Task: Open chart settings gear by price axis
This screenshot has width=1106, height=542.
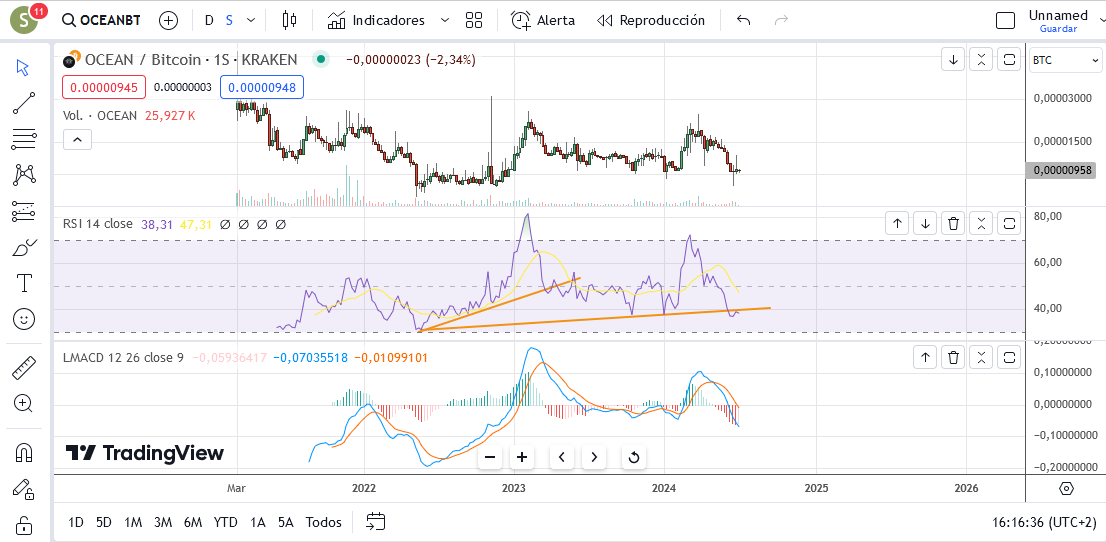Action: pyautogui.click(x=1066, y=488)
